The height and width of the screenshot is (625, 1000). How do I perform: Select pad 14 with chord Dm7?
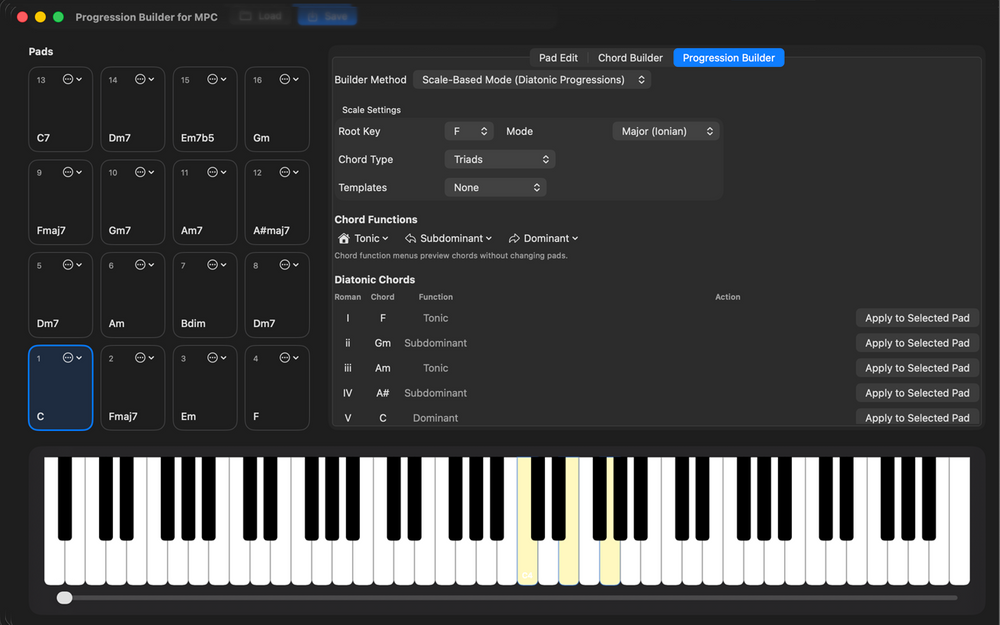(133, 110)
